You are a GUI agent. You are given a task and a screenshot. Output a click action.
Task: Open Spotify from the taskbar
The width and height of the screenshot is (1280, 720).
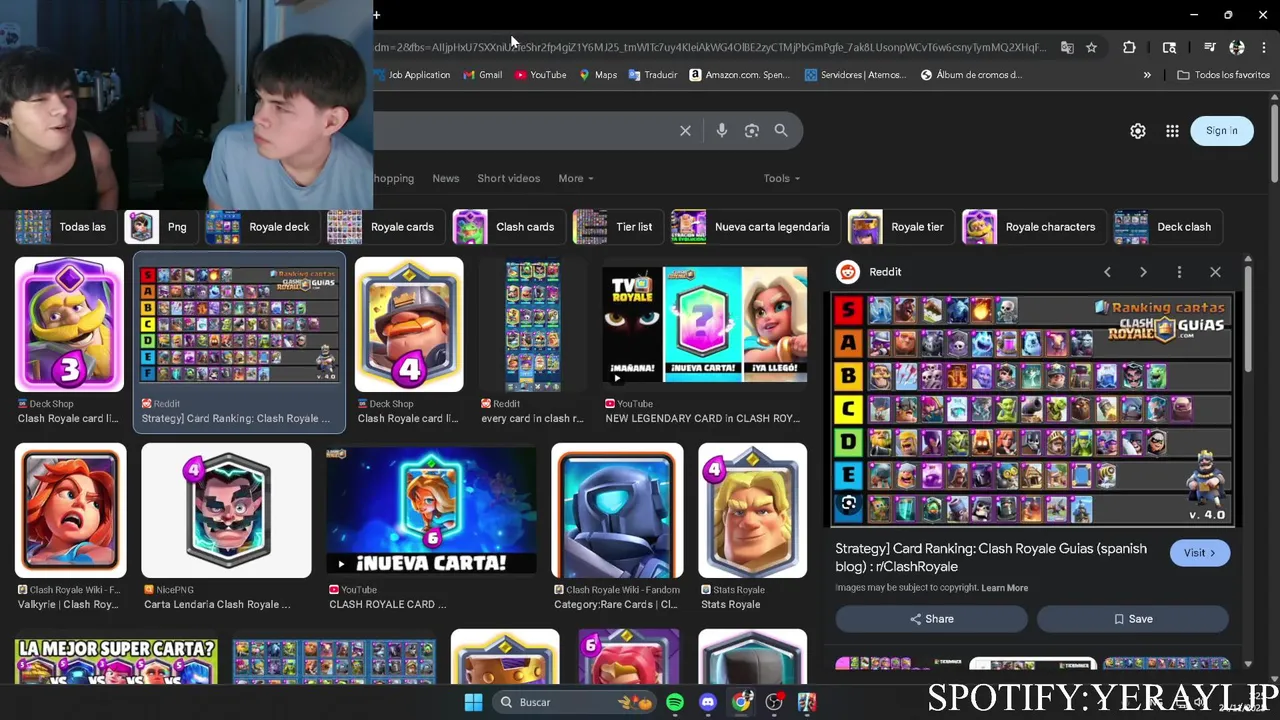(675, 702)
